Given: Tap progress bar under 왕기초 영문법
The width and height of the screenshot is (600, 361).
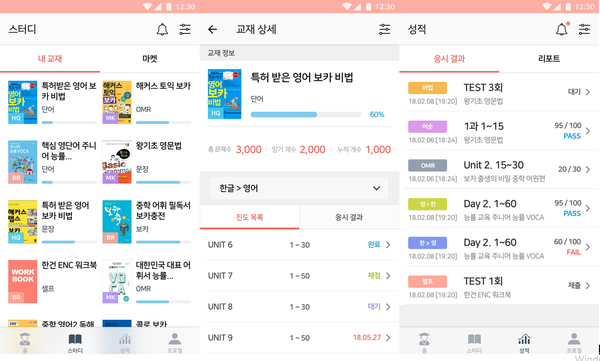Looking at the screenshot, I should 163,182.
